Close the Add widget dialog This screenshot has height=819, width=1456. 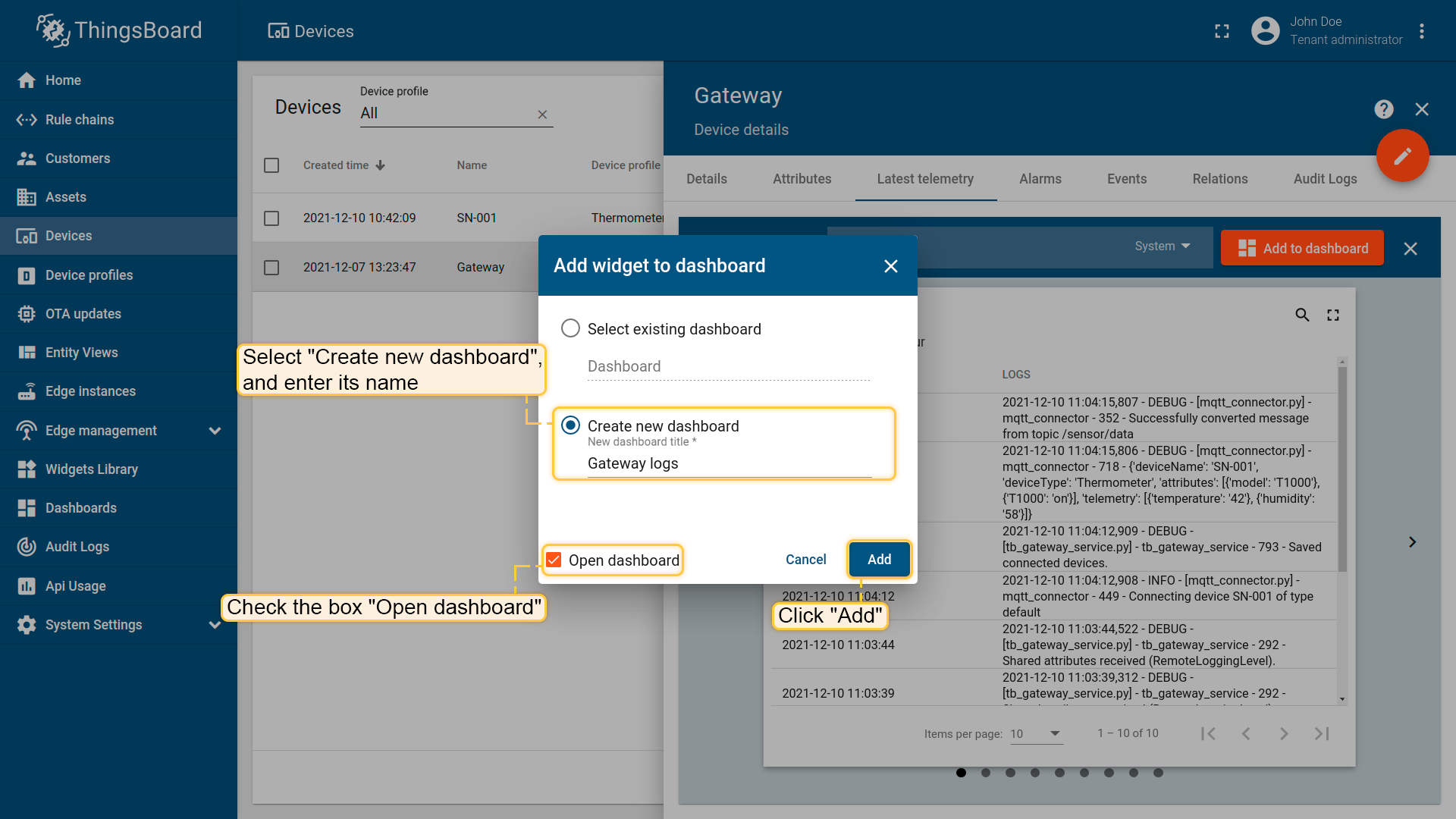point(891,266)
